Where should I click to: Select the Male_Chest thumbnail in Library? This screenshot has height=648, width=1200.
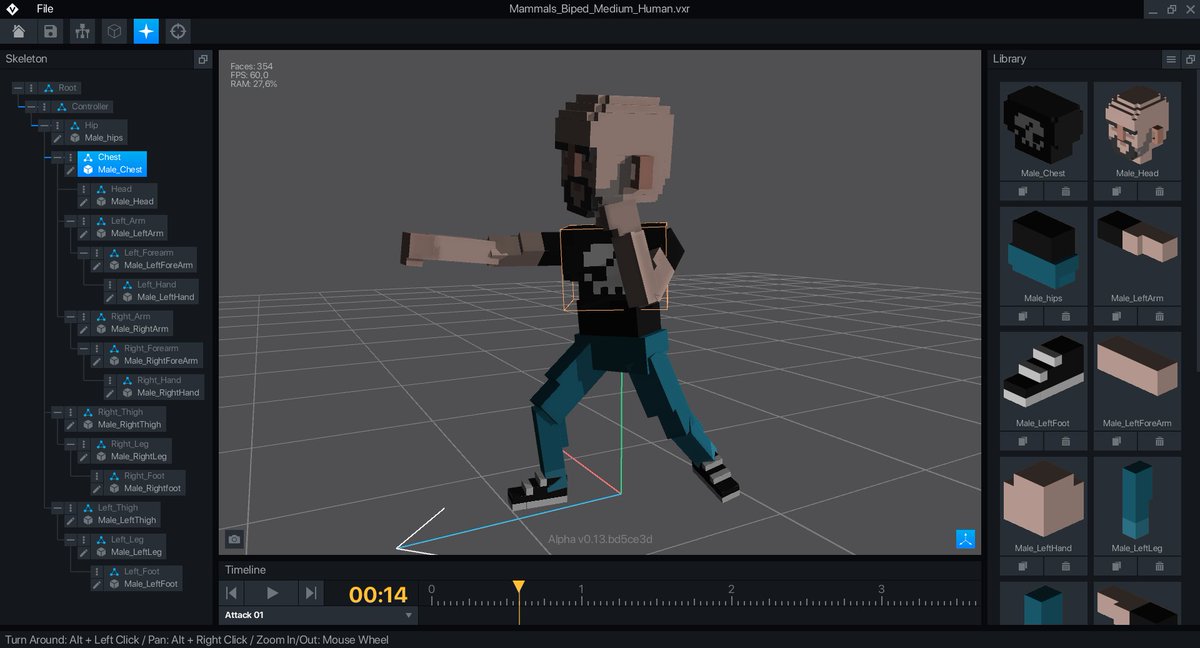[x=1043, y=125]
